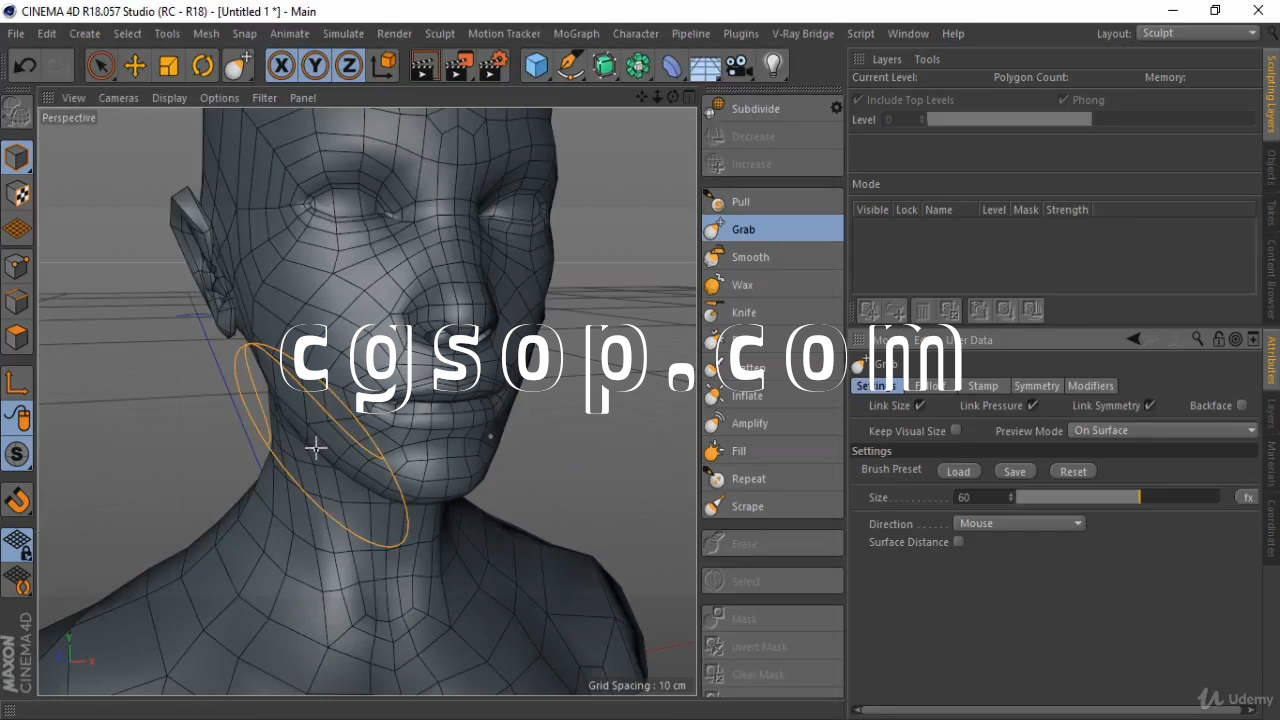Choose the Smooth sculpt brush

(750, 257)
